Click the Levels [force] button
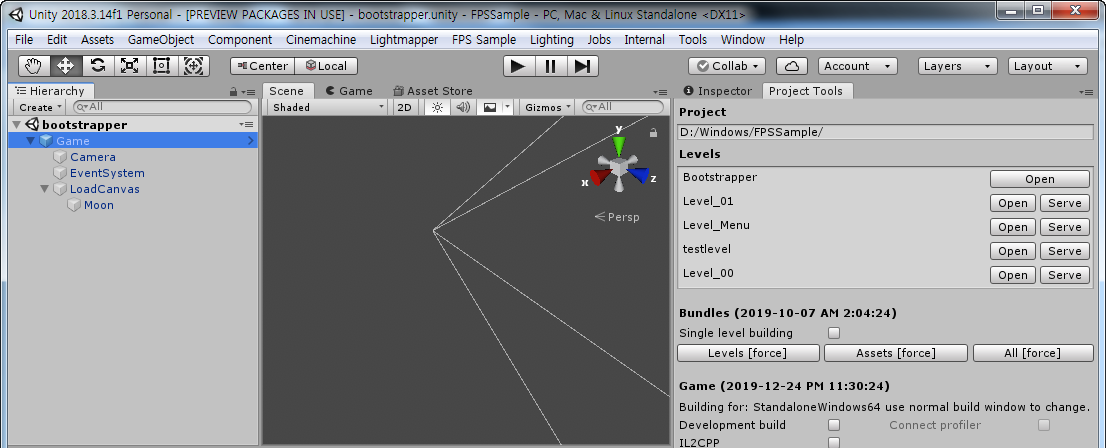Viewport: 1106px width, 448px height. pos(748,353)
